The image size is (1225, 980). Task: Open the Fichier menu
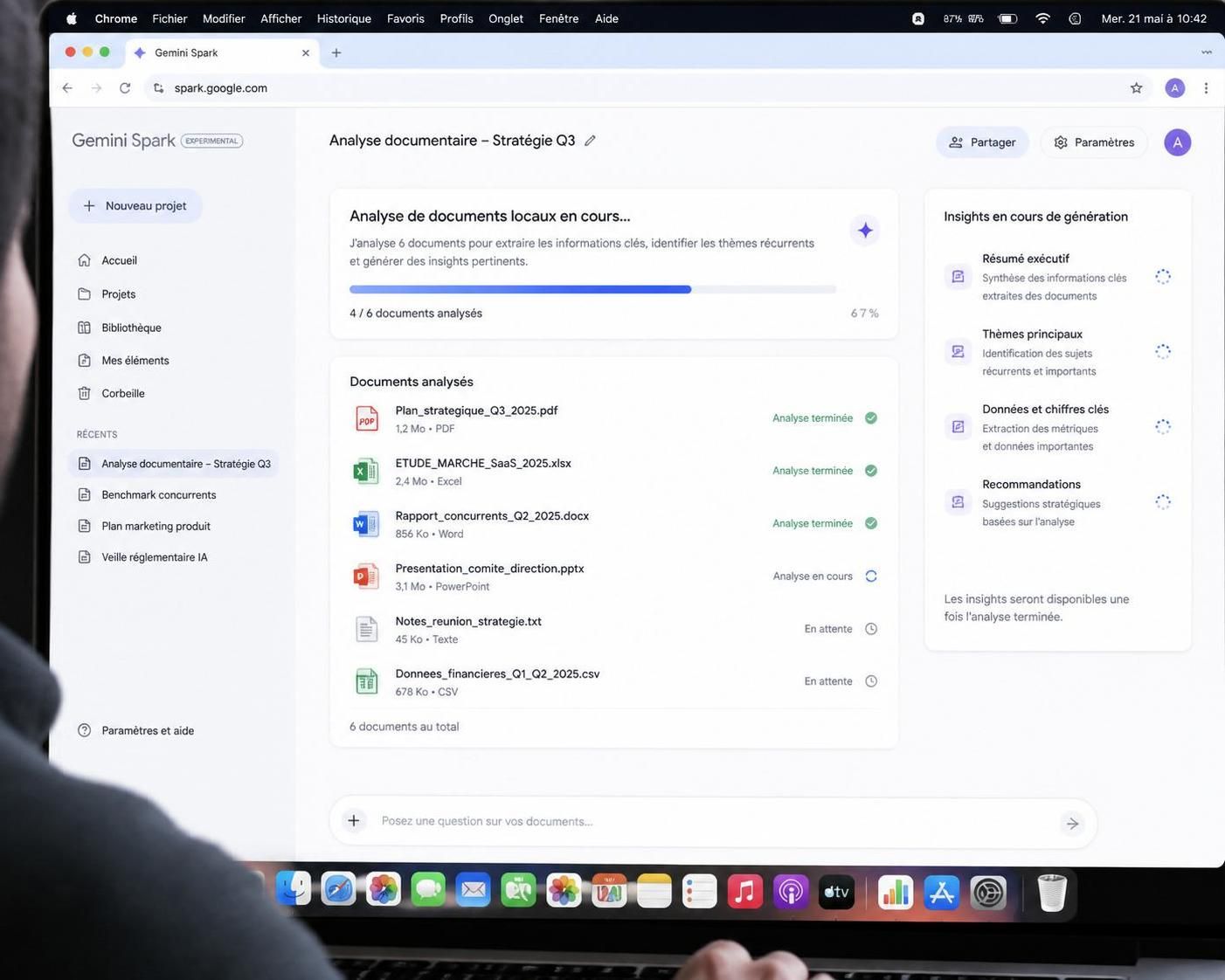170,18
